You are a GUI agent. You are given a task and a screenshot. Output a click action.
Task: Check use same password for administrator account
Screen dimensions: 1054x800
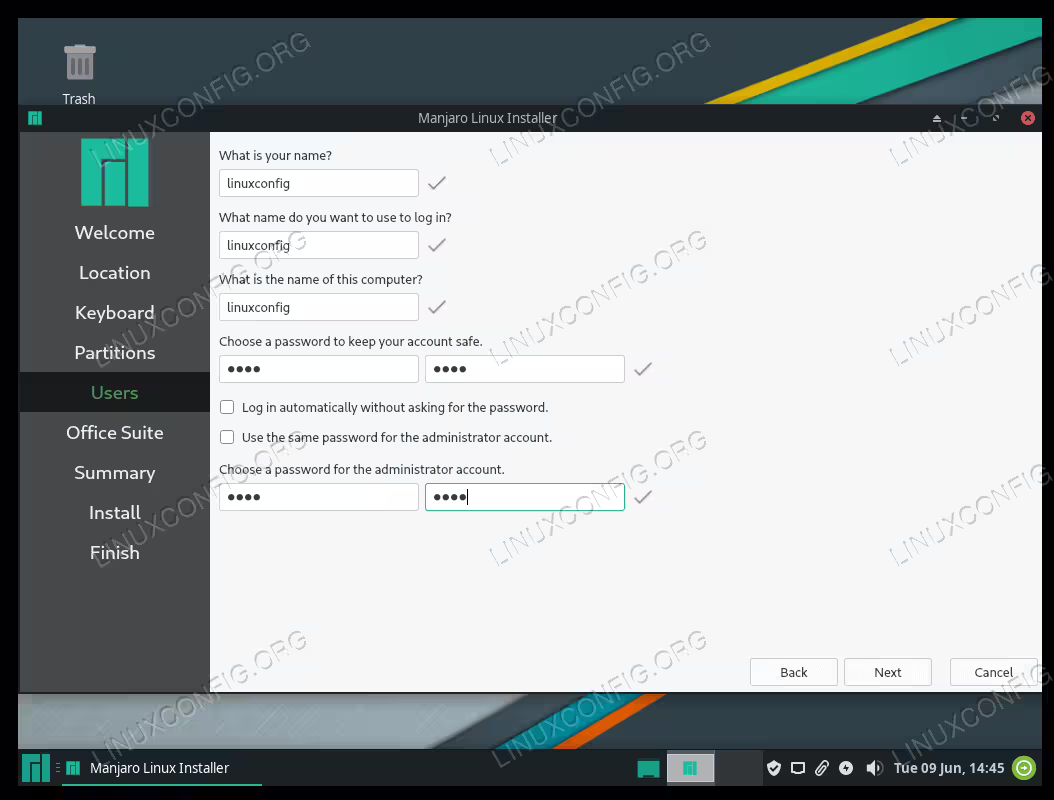point(227,437)
